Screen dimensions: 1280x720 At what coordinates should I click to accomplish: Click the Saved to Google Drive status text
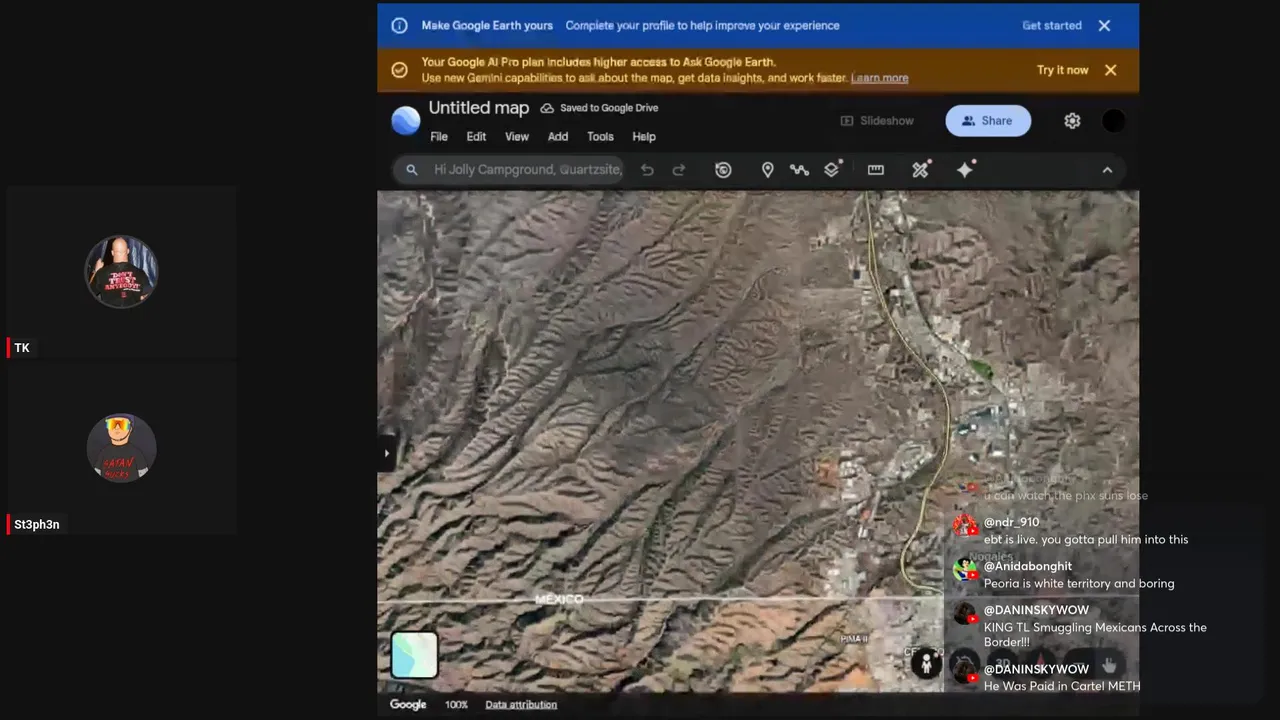pos(609,108)
